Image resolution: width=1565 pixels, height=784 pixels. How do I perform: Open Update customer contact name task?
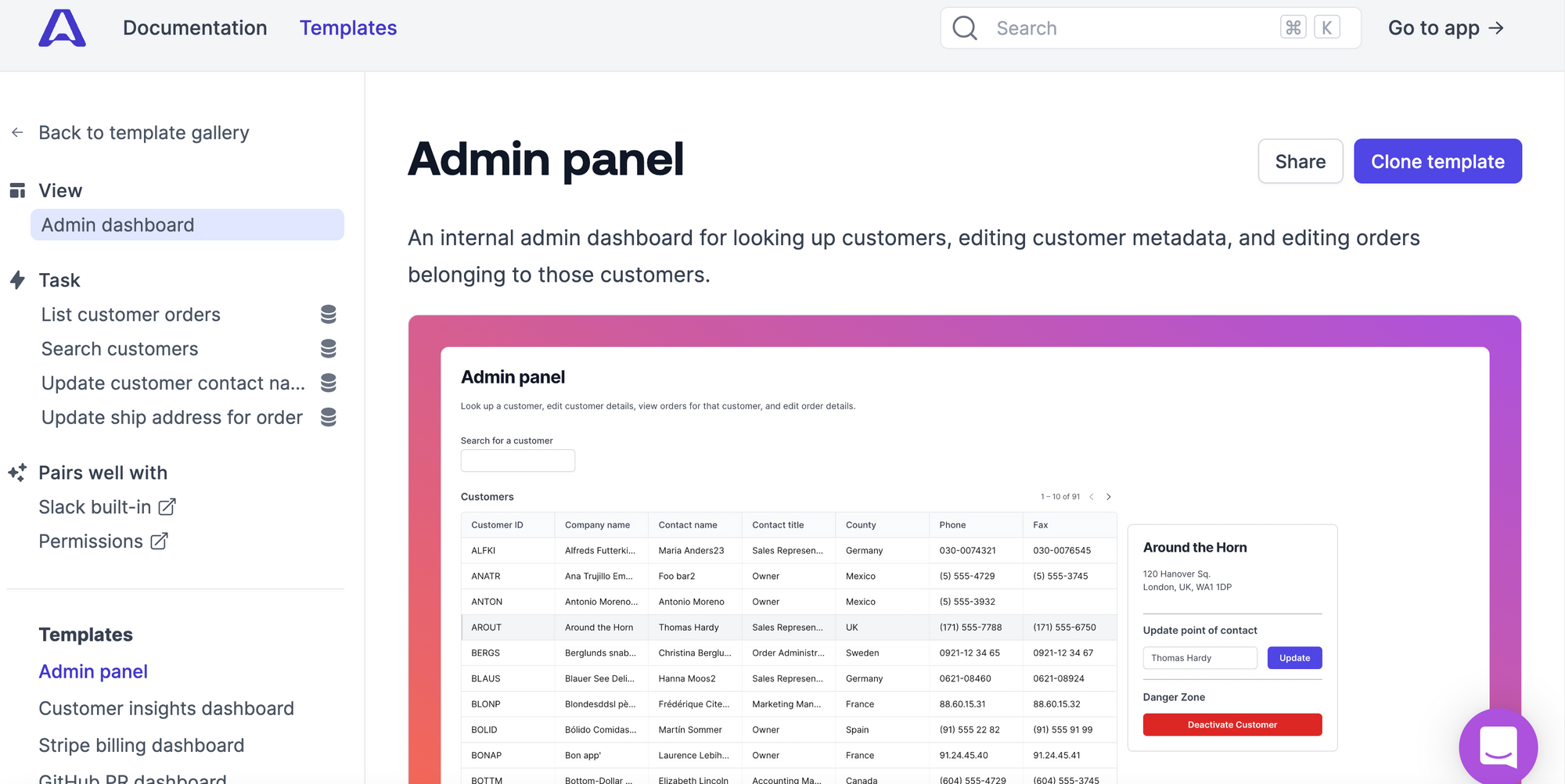173,383
